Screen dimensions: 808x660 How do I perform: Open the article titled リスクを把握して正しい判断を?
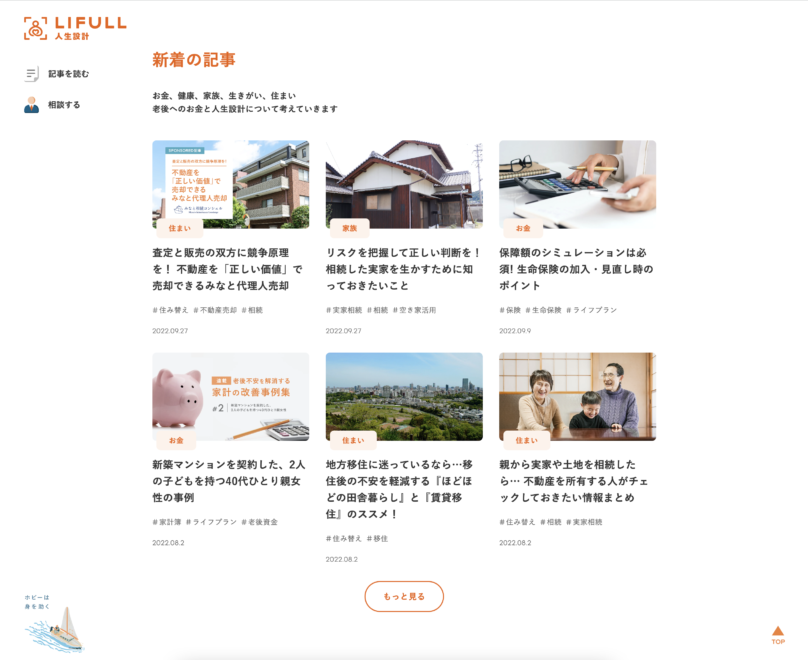403,269
